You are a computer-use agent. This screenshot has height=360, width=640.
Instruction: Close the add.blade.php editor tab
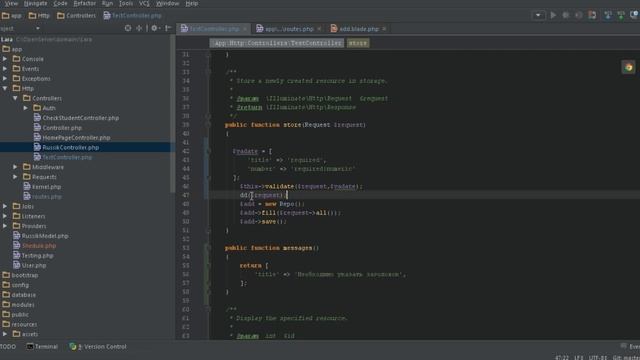(x=384, y=29)
